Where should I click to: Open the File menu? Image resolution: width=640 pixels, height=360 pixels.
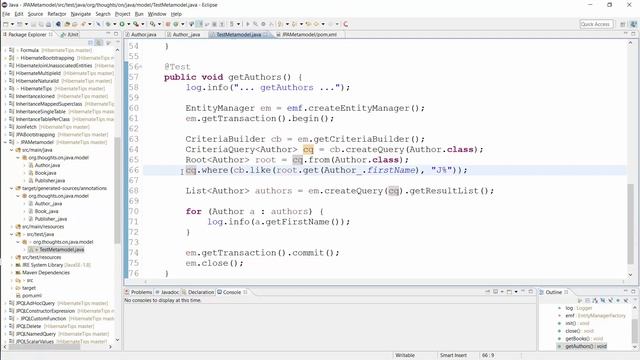[x=6, y=14]
